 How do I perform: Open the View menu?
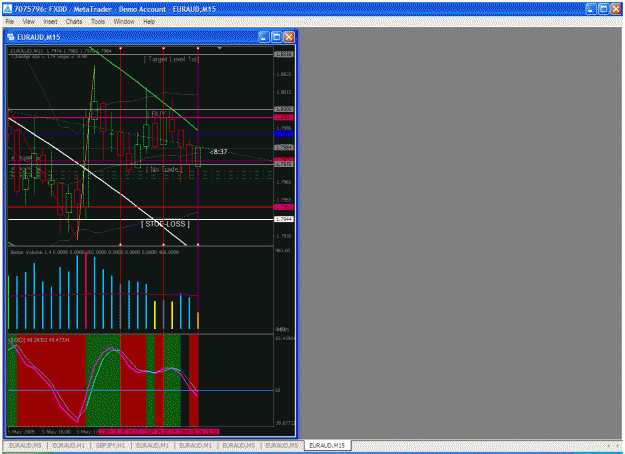(28, 22)
